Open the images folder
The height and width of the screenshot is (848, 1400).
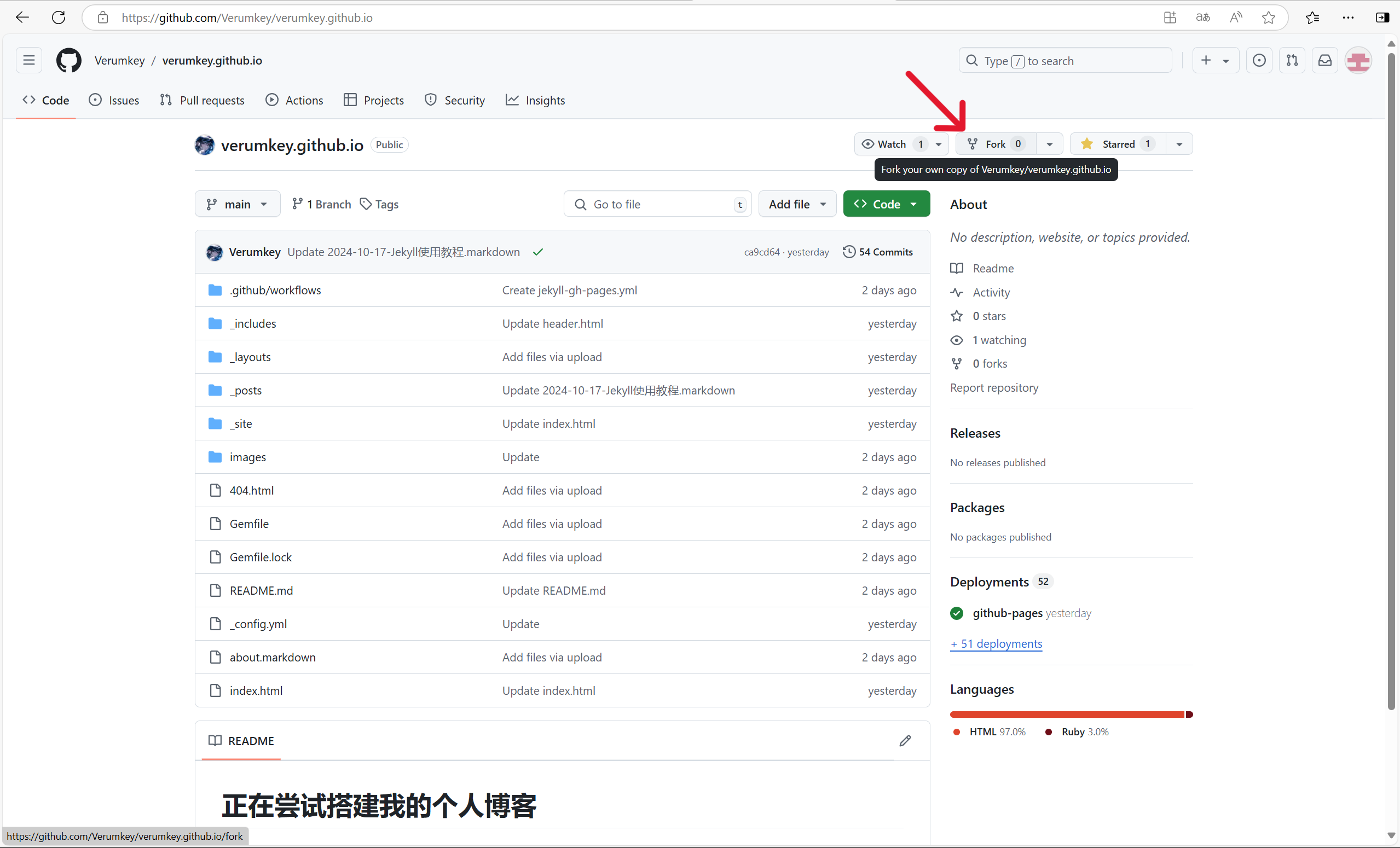248,457
